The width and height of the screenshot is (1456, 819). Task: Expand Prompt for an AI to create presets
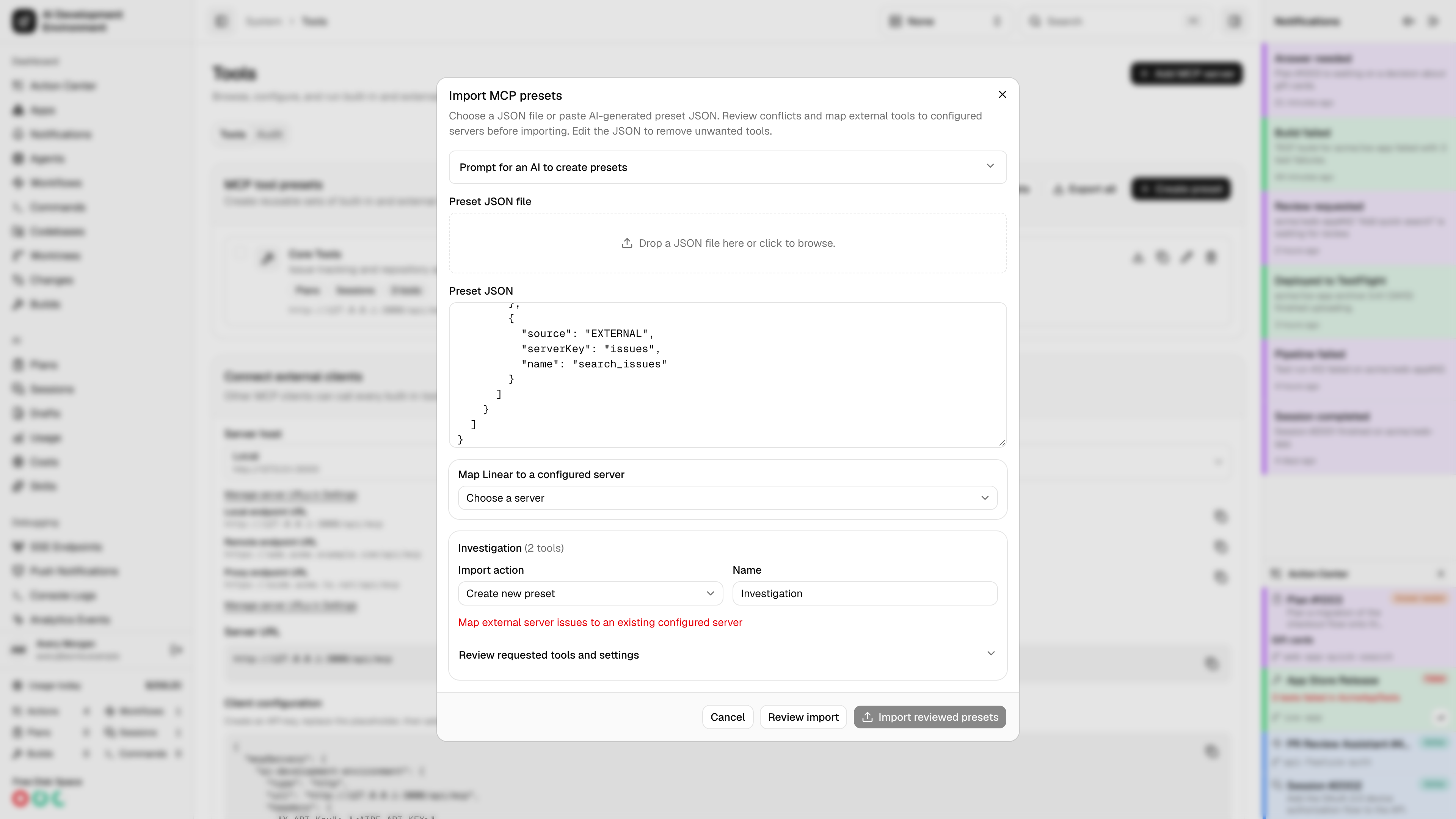(728, 167)
